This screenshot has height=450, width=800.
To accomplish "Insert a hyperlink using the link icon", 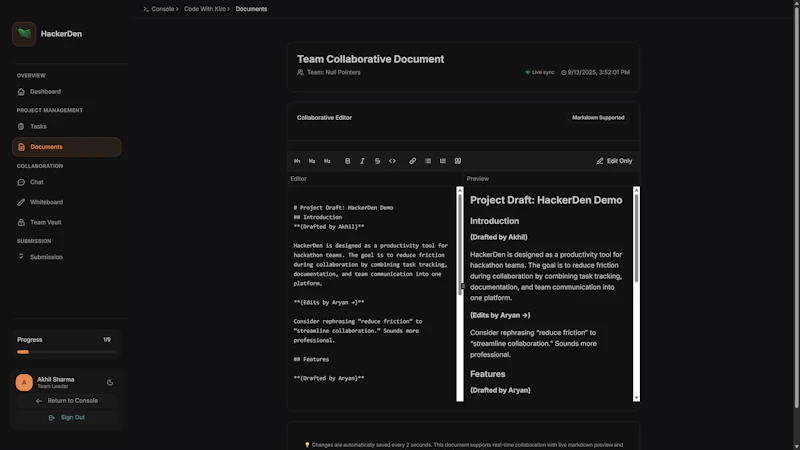I will click(x=412, y=161).
